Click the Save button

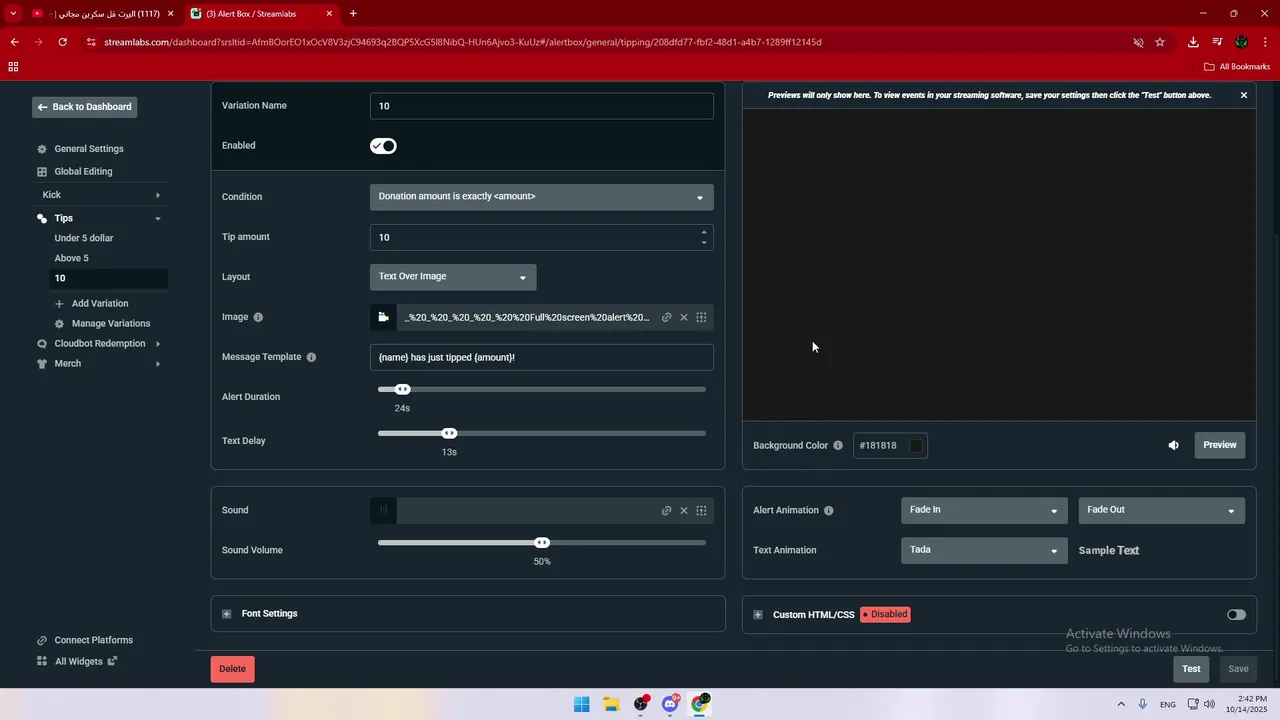1238,669
